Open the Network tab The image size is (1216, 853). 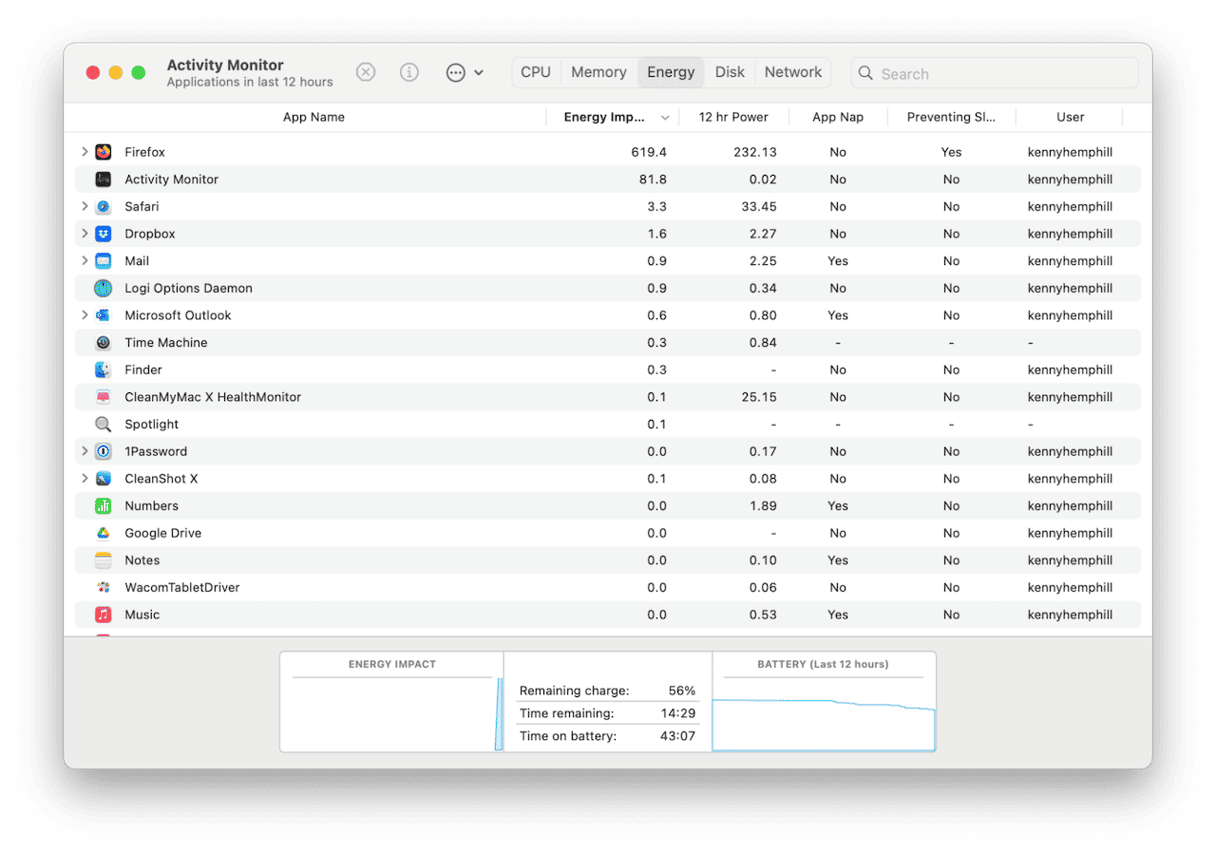click(793, 72)
